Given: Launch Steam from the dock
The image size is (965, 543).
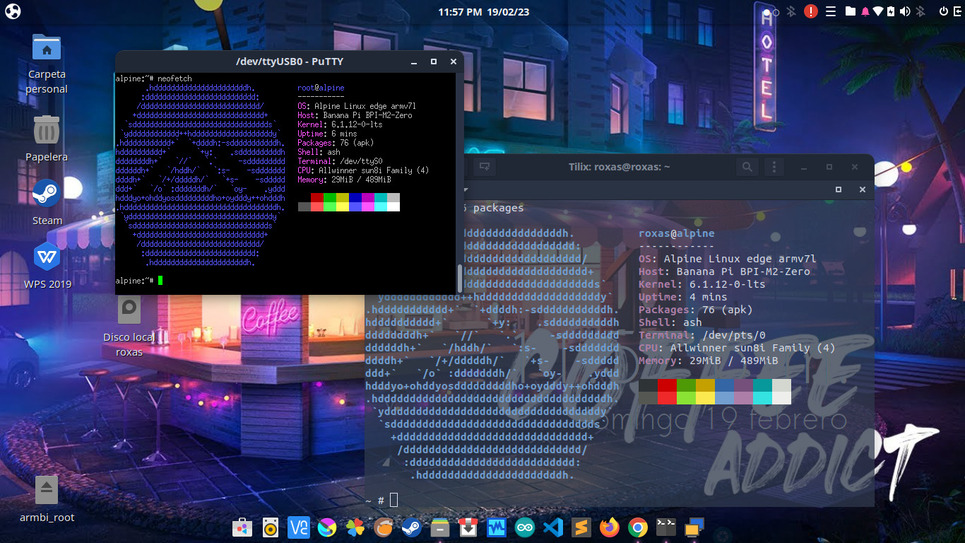Looking at the screenshot, I should (411, 528).
